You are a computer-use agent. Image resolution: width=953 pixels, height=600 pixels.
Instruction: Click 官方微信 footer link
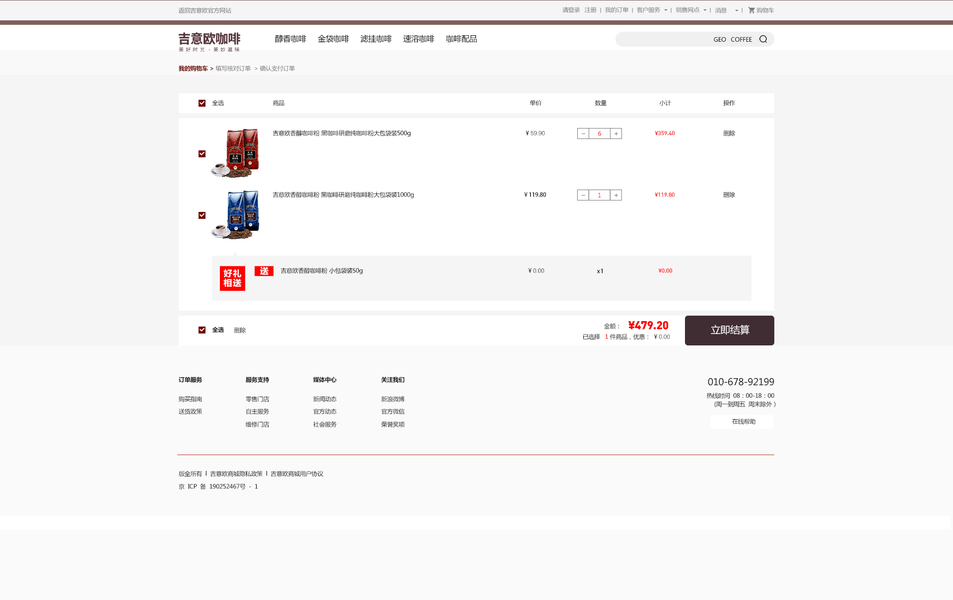(393, 412)
